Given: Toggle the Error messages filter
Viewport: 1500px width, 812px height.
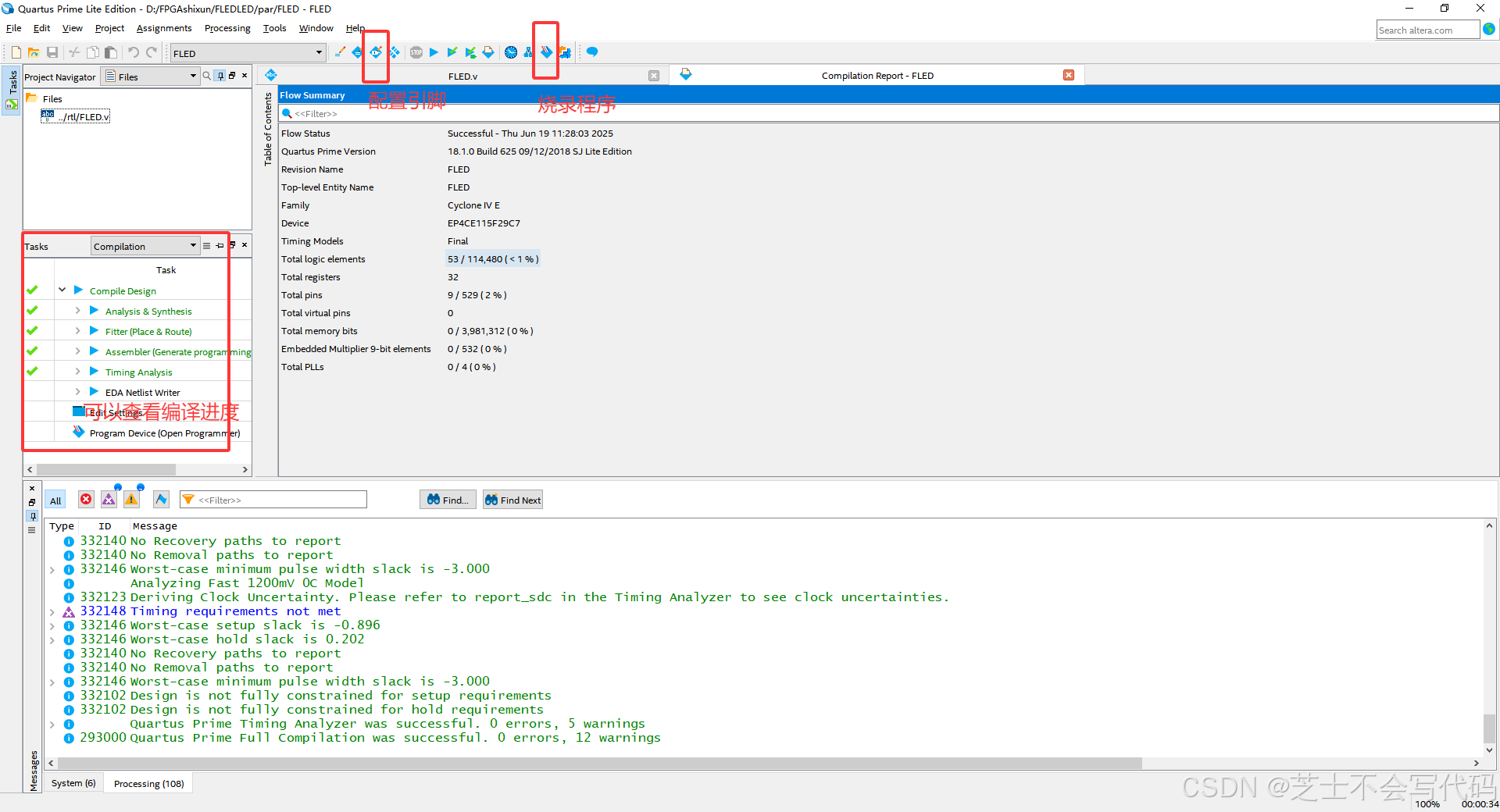Looking at the screenshot, I should 86,500.
